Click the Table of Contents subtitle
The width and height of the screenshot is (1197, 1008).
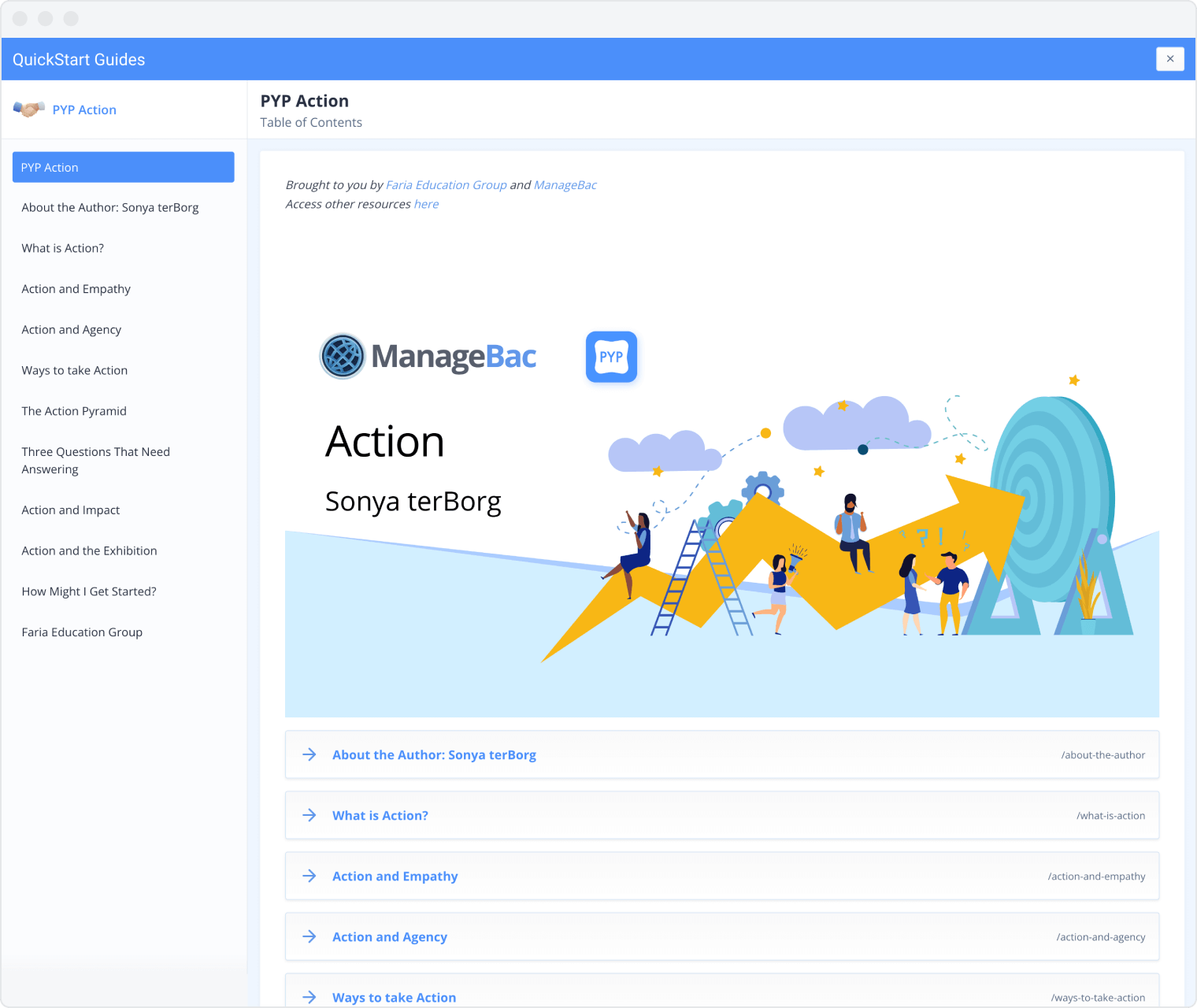point(311,123)
